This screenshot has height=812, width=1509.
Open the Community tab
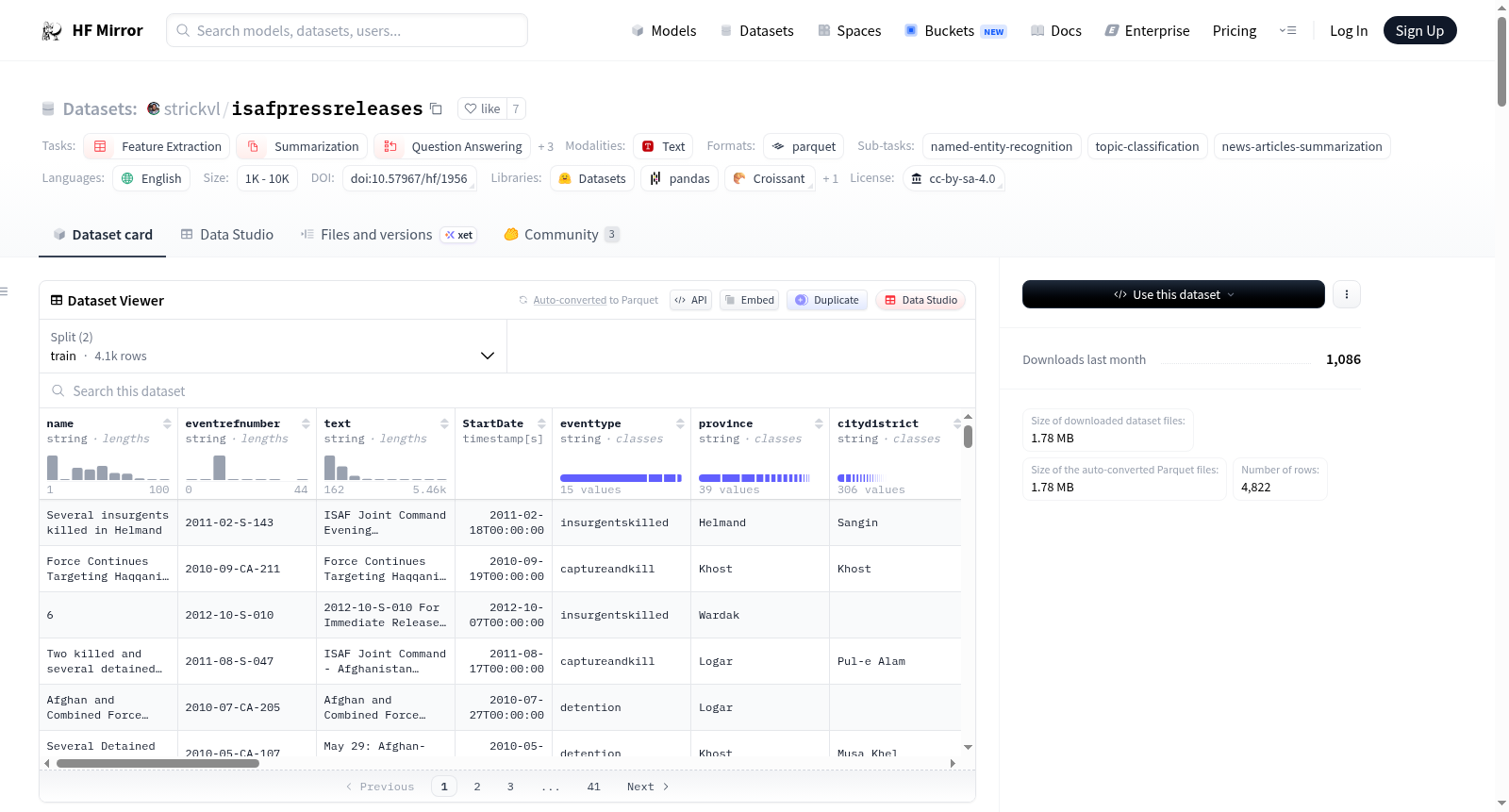point(561,234)
